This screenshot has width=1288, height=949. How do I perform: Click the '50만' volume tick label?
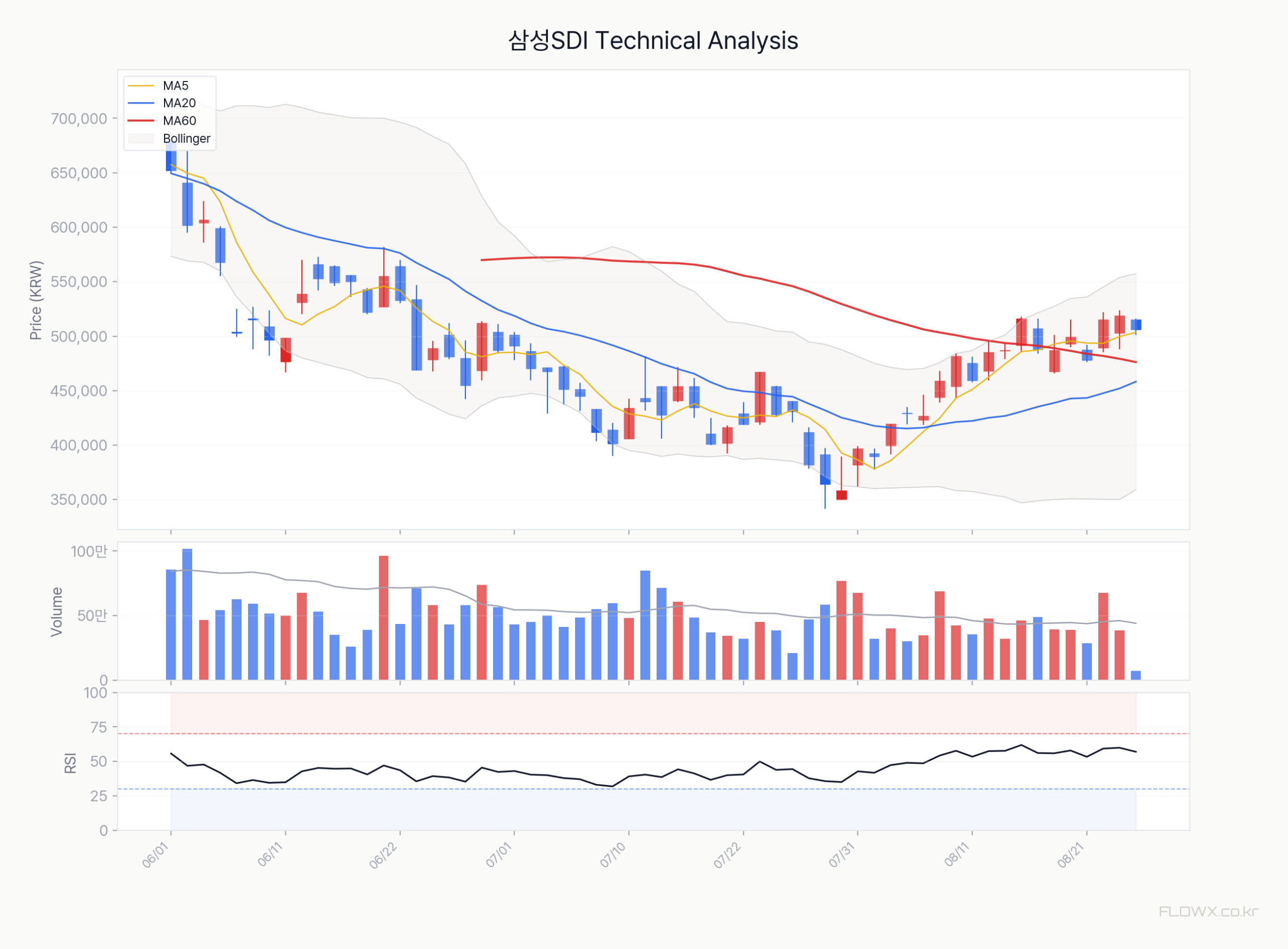[93, 616]
